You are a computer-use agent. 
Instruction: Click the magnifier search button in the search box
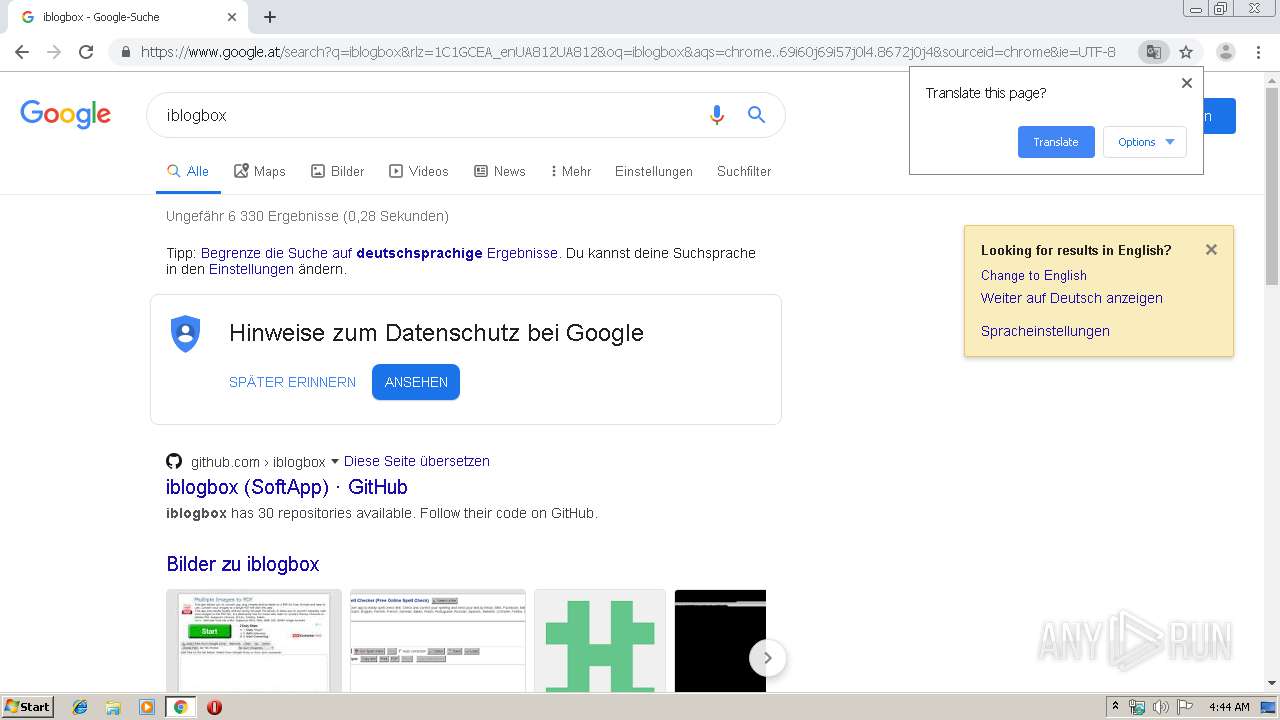[756, 115]
